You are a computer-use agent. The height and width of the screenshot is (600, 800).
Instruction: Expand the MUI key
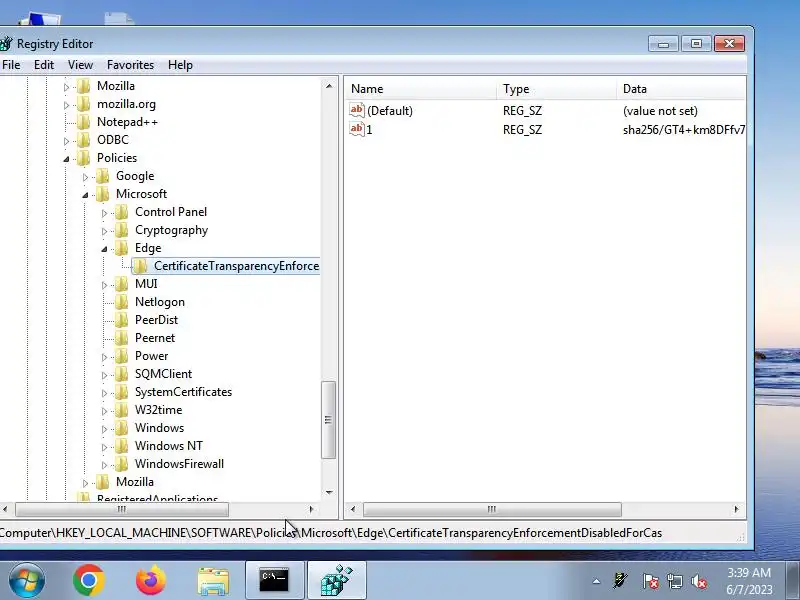tap(104, 285)
